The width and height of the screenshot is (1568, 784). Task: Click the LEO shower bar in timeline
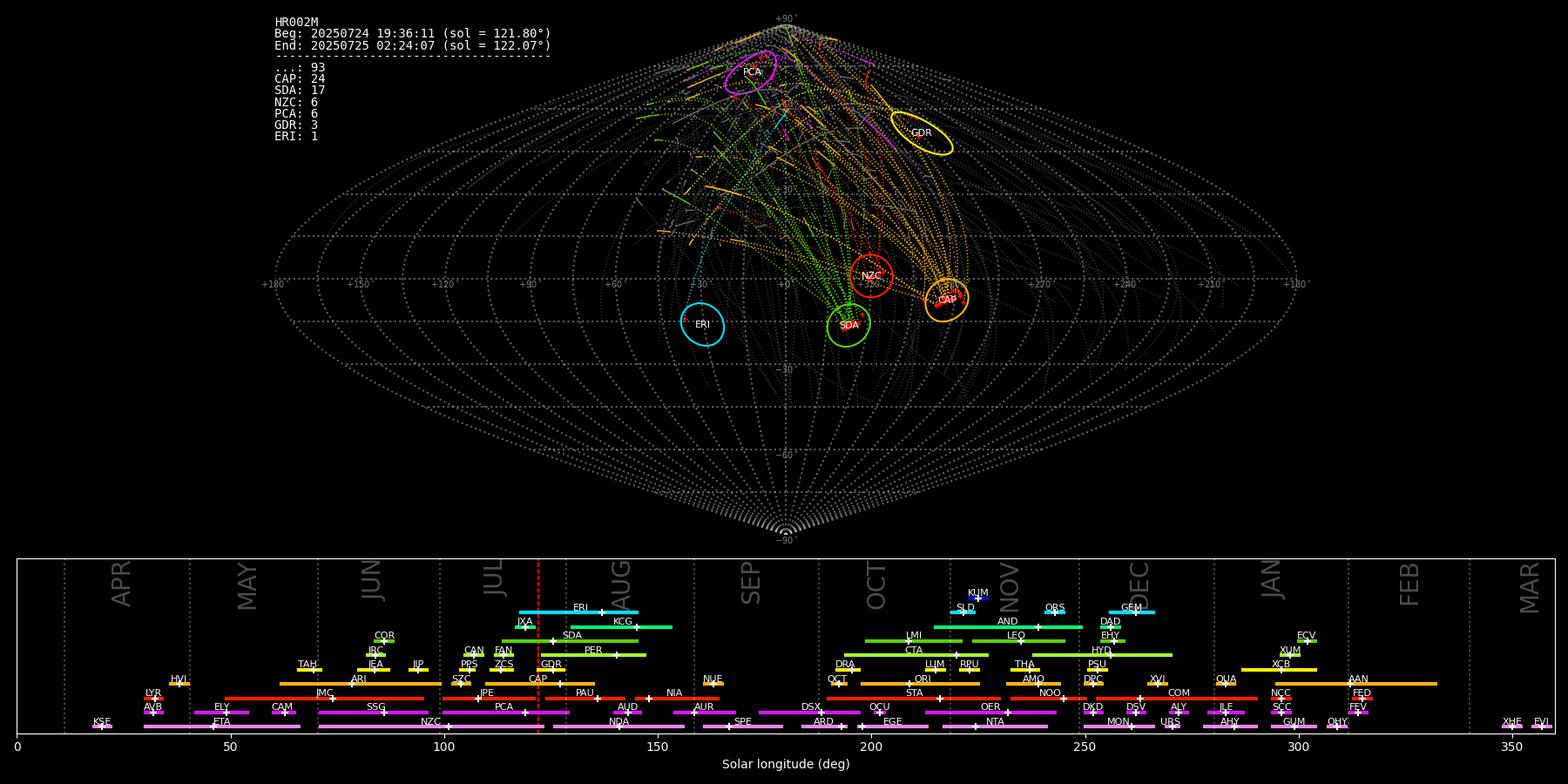tap(1018, 641)
